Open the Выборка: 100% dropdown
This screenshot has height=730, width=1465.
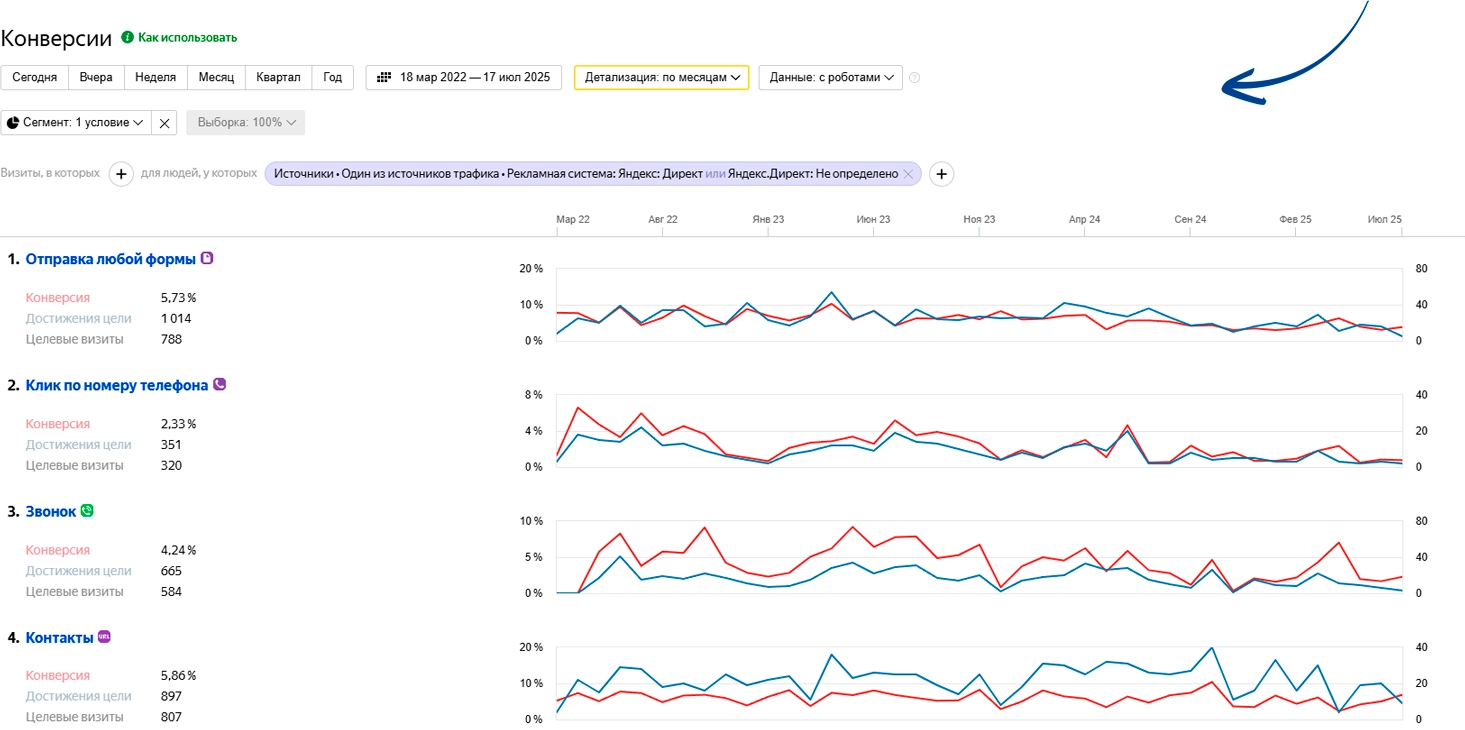tap(246, 122)
